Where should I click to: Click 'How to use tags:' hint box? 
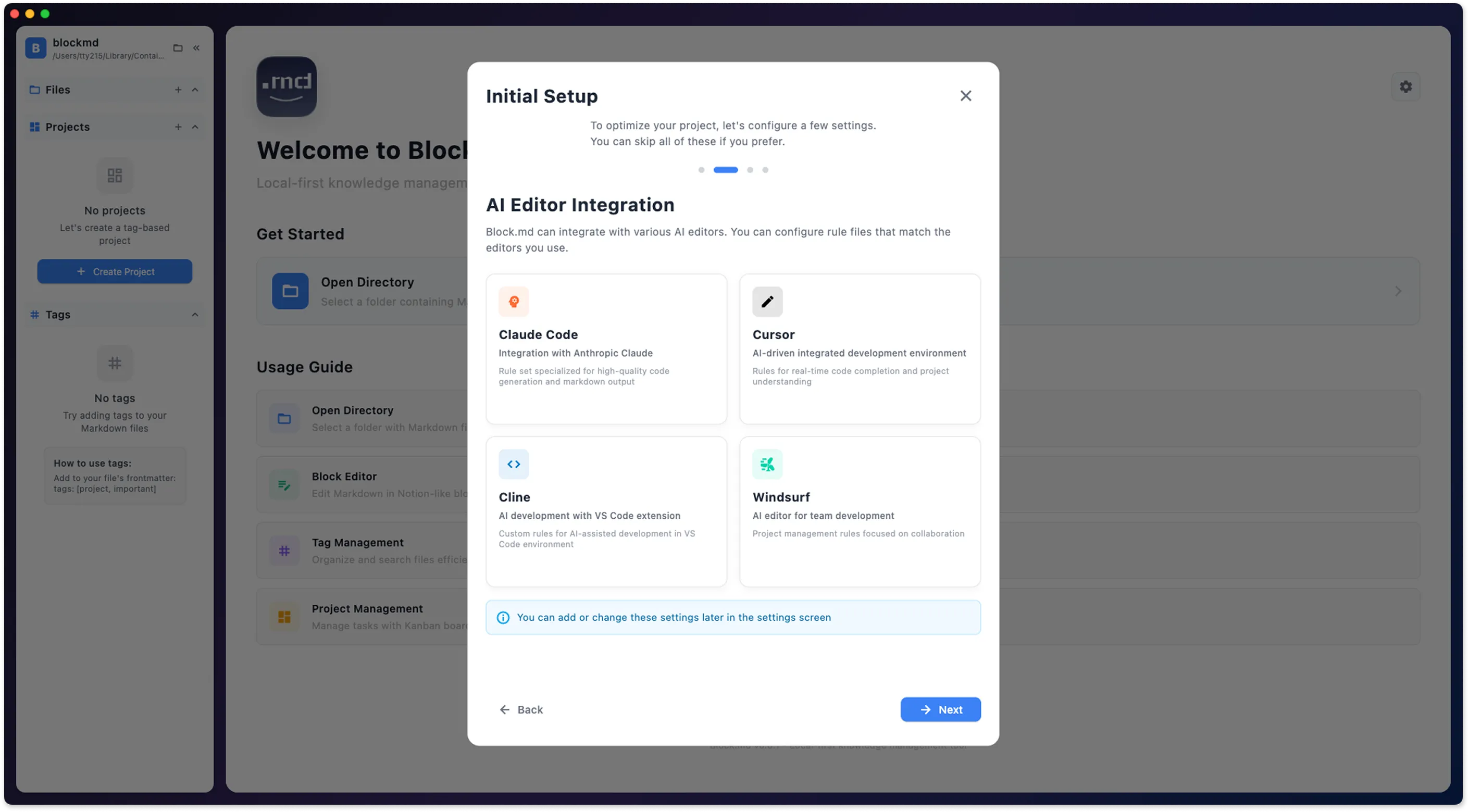click(x=115, y=476)
